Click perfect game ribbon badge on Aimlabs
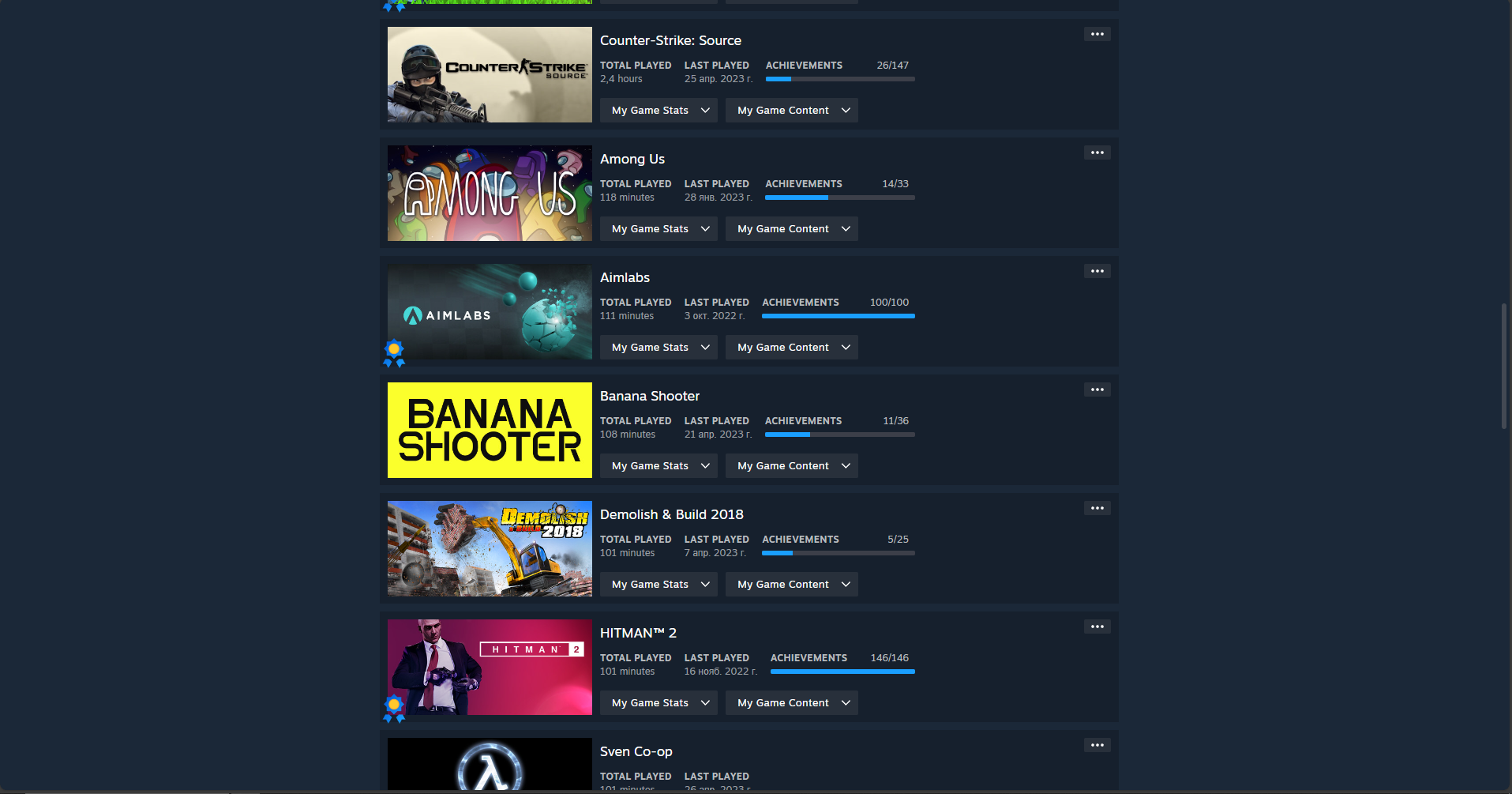Image resolution: width=1512 pixels, height=794 pixels. tap(394, 353)
